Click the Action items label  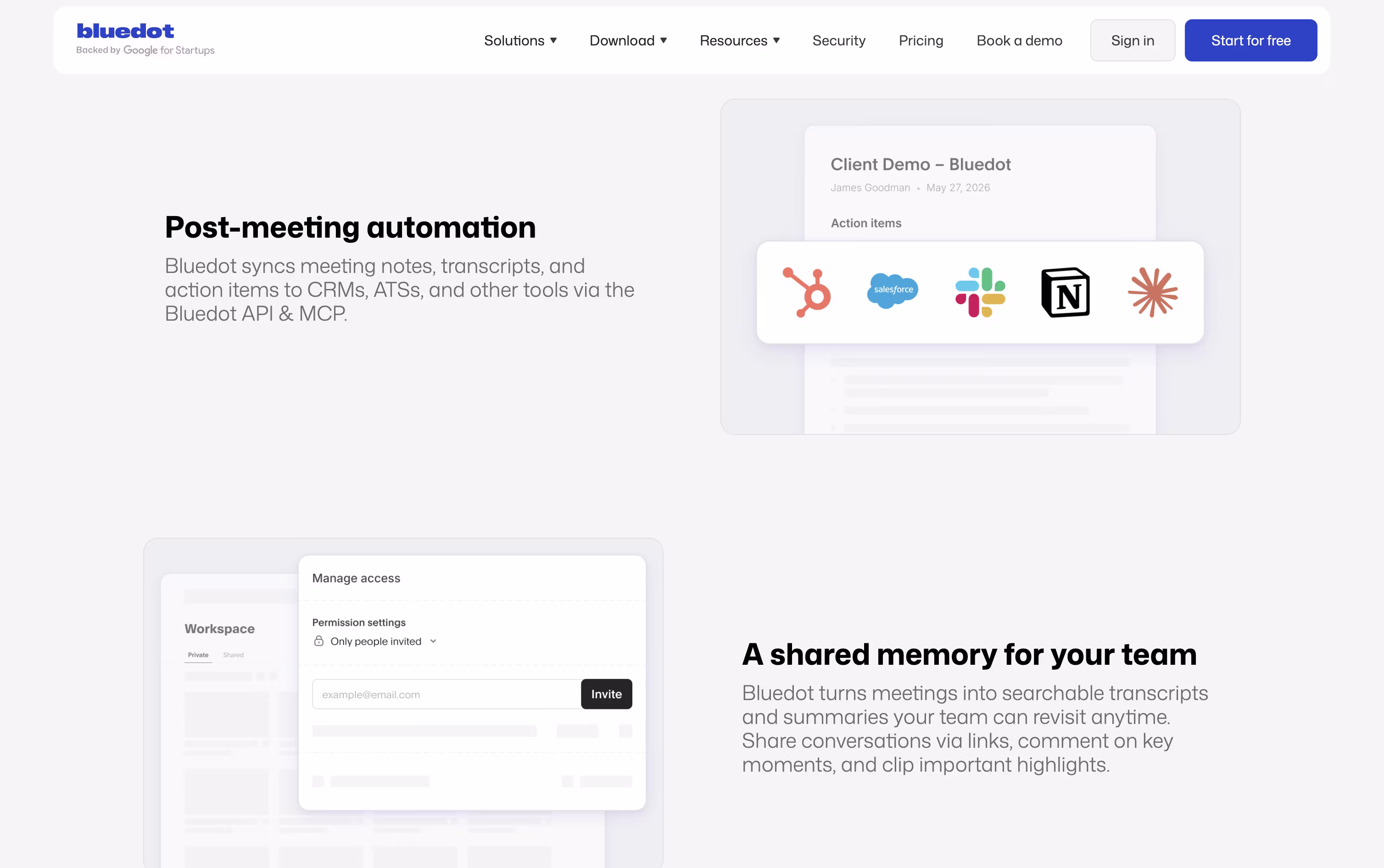click(x=866, y=223)
